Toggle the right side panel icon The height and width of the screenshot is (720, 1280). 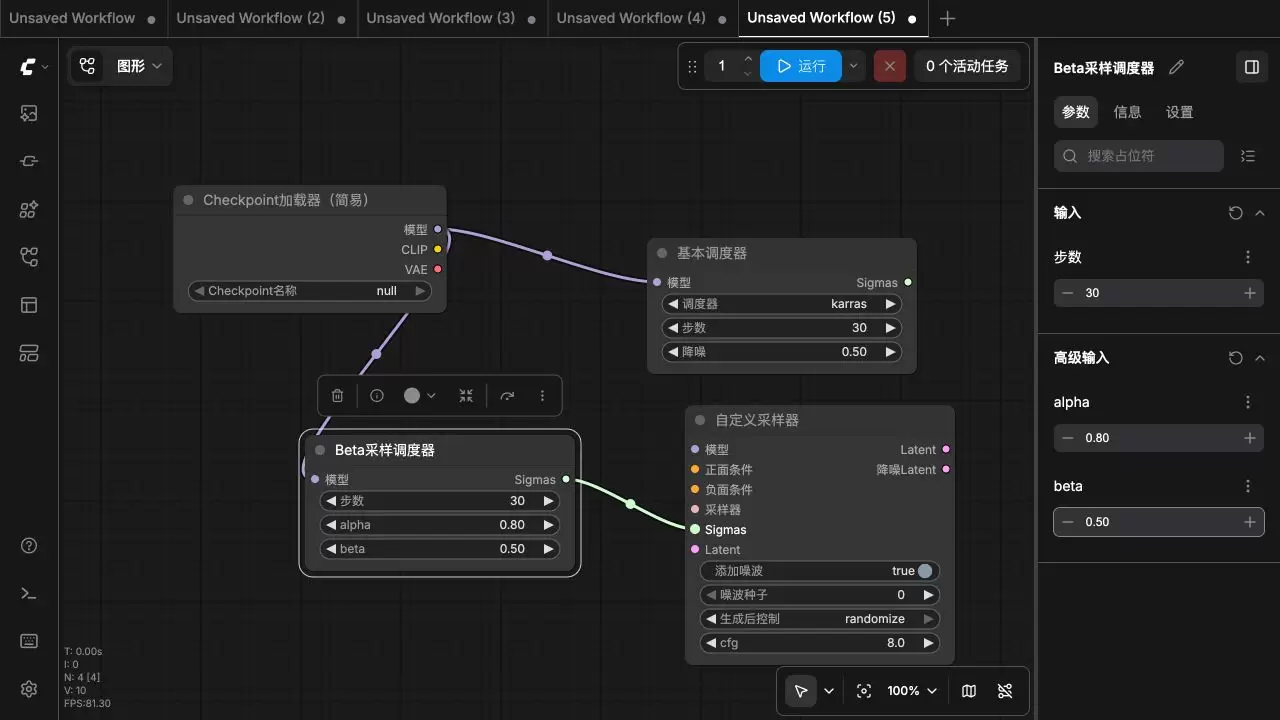point(1251,67)
